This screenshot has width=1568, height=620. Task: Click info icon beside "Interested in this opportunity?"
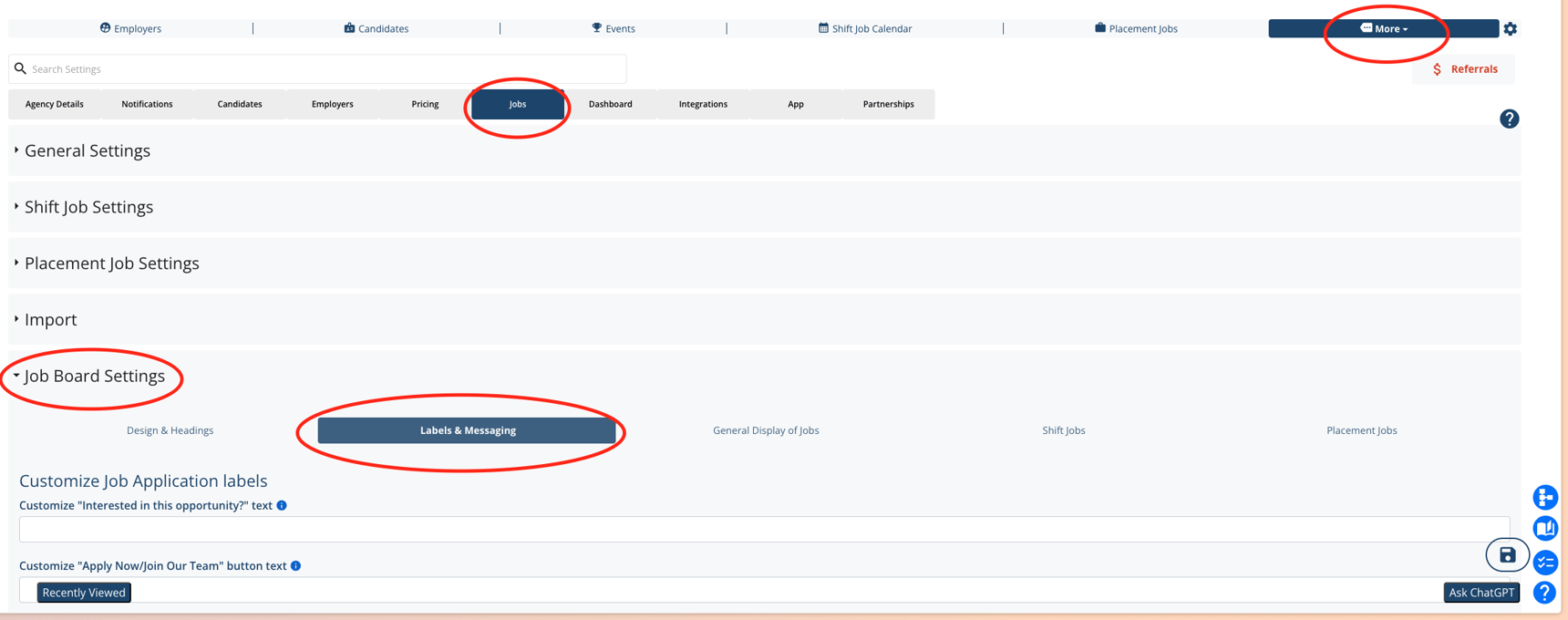282,505
